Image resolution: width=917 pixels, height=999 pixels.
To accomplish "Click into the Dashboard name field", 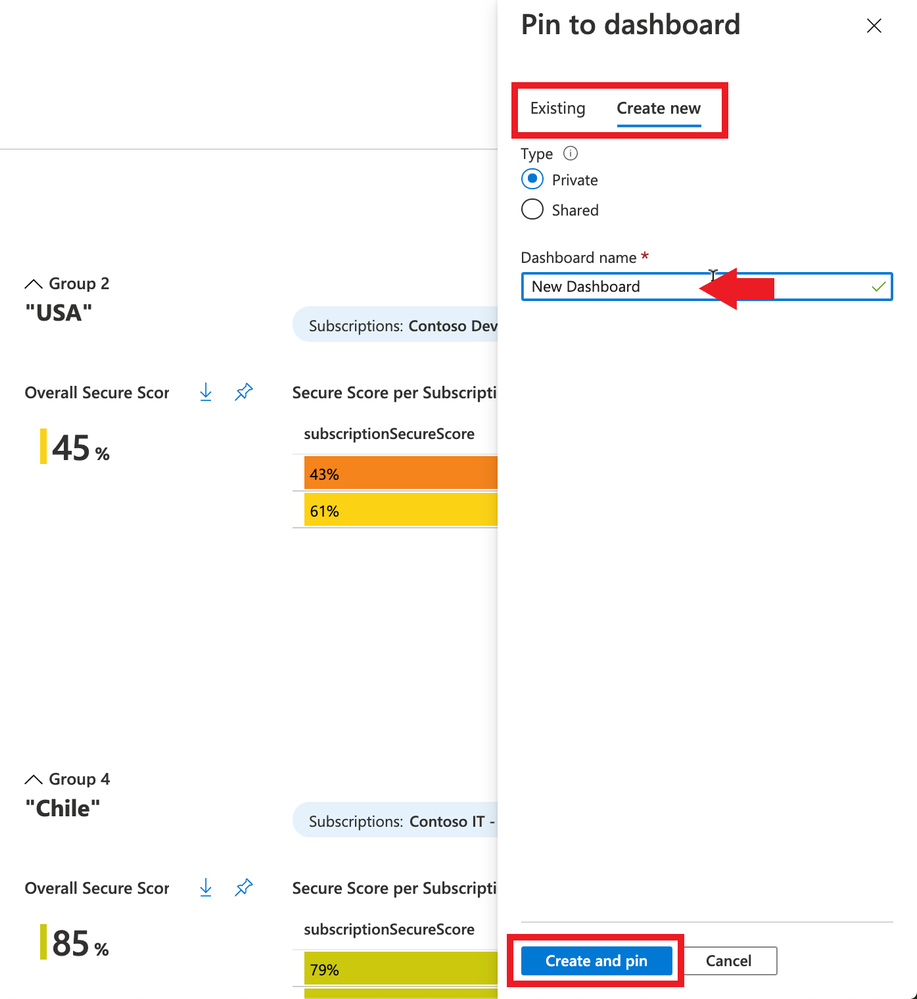I will point(707,287).
